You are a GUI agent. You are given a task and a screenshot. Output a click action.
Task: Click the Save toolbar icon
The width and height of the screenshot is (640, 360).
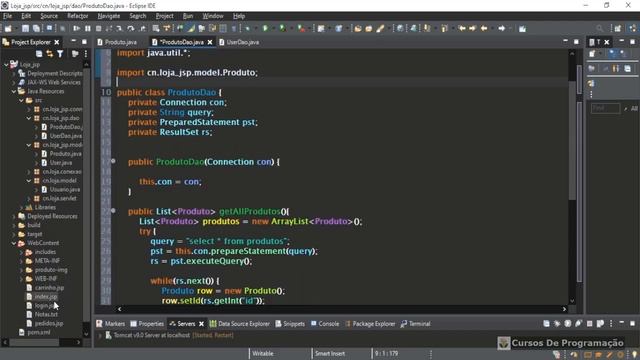click(x=25, y=28)
